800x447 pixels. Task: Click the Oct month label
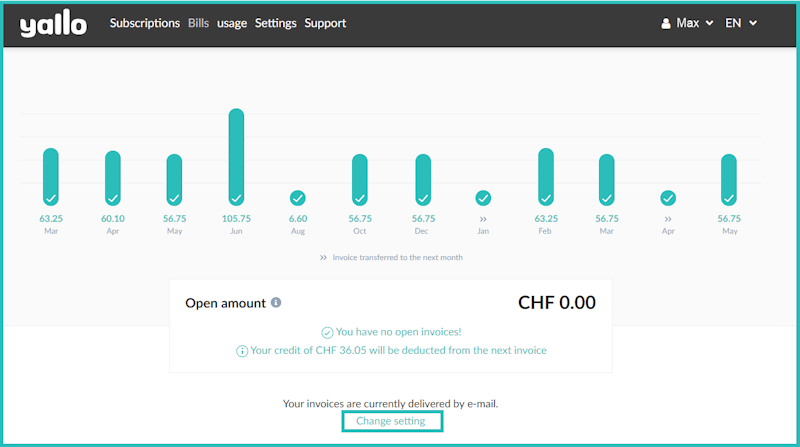pos(360,231)
